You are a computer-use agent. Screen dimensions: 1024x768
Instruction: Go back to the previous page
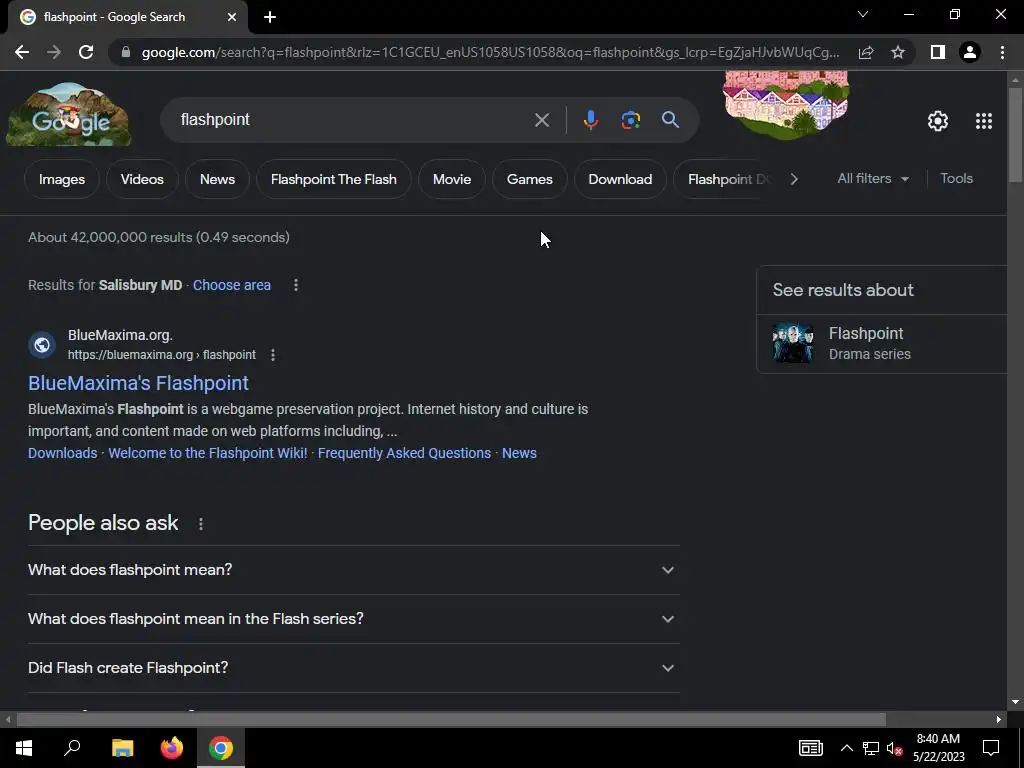[x=22, y=52]
